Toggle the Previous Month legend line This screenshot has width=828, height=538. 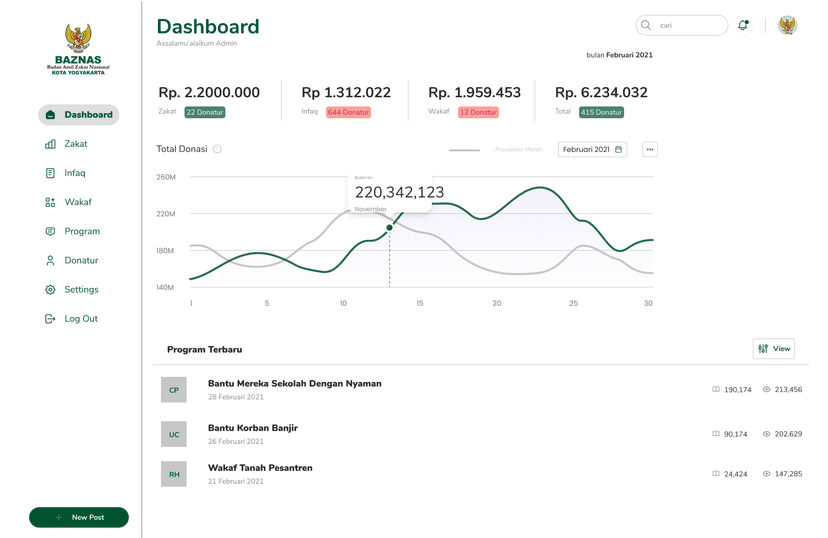464,150
